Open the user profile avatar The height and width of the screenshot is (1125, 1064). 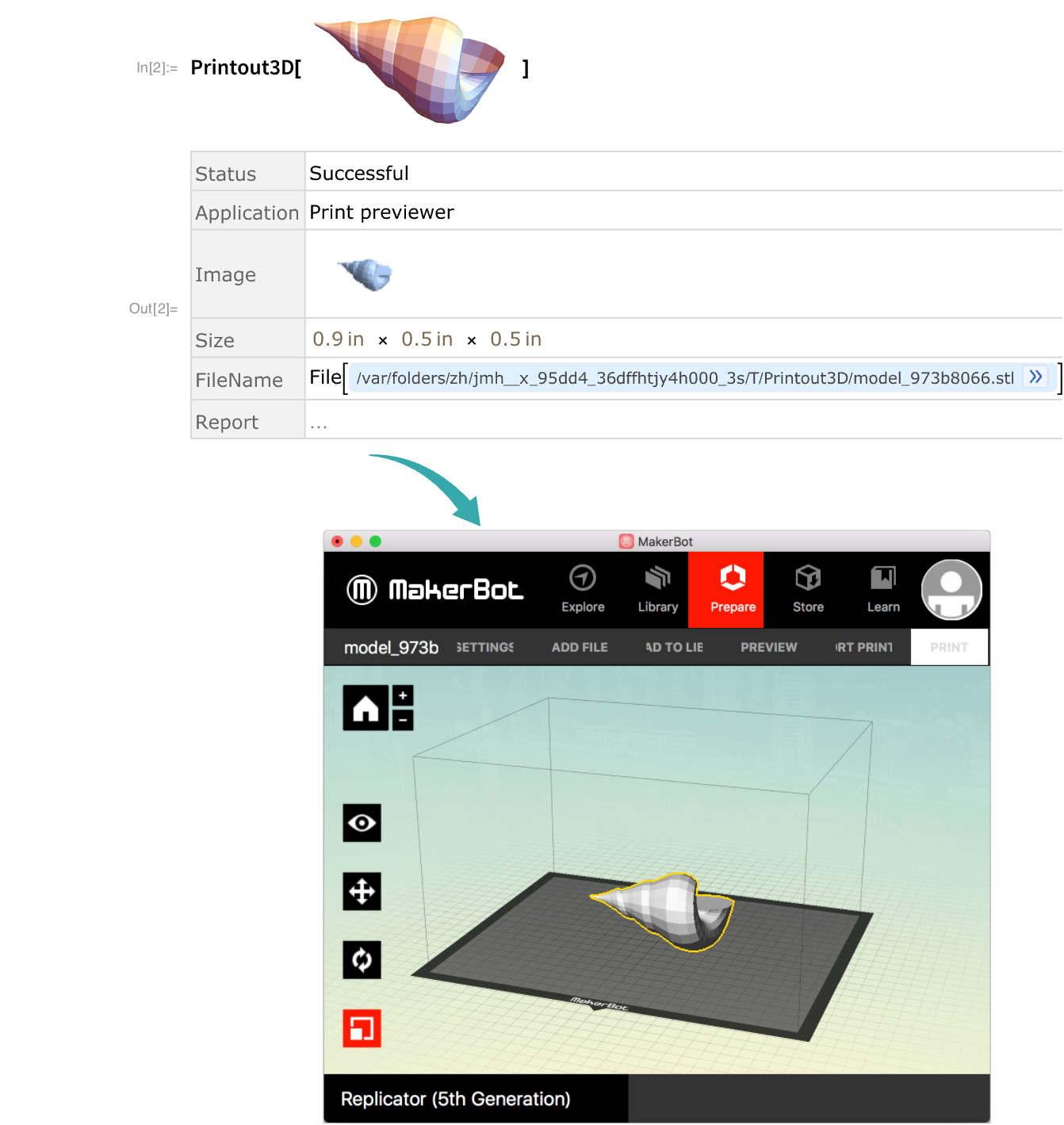951,590
